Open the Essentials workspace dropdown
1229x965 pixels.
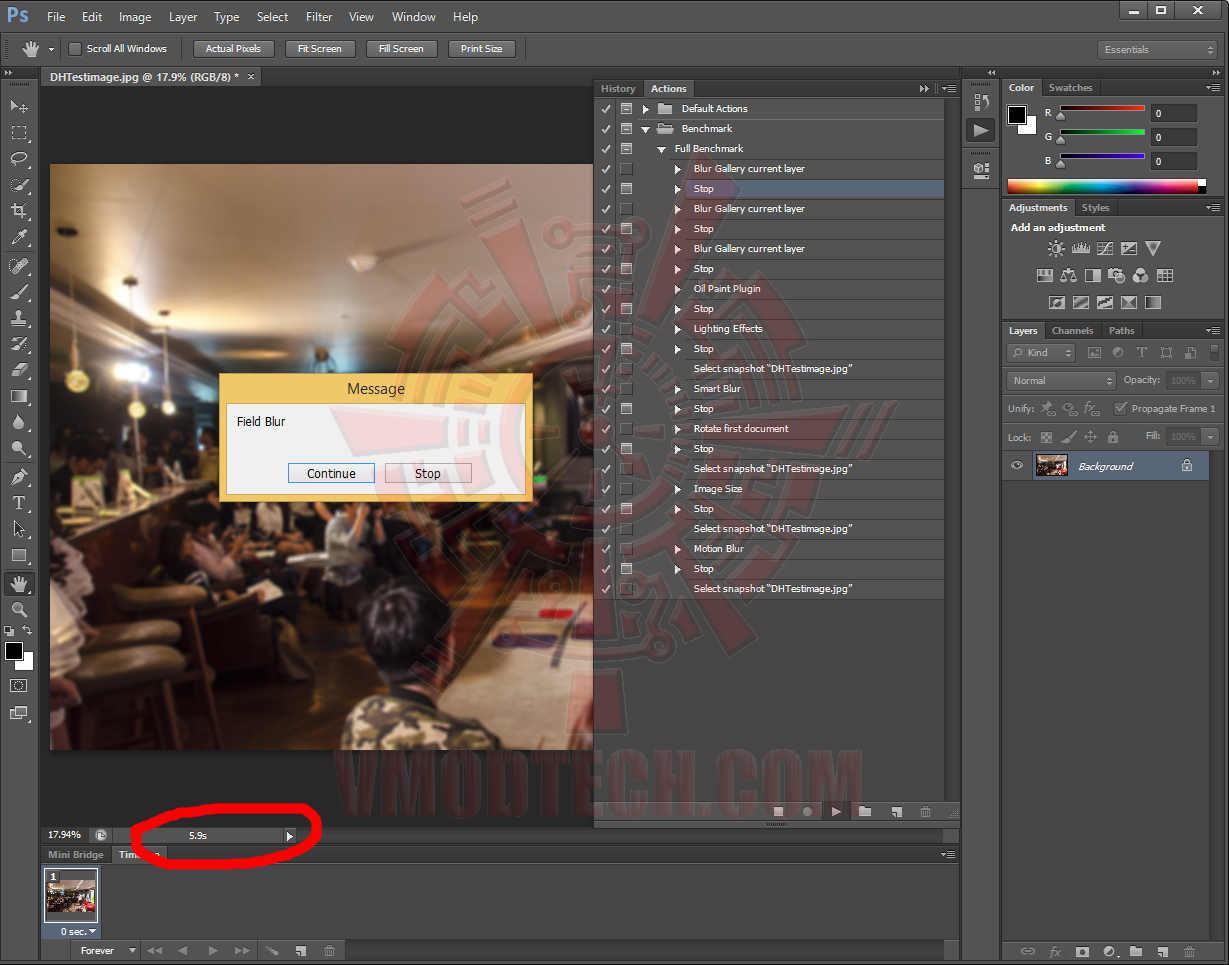1157,50
